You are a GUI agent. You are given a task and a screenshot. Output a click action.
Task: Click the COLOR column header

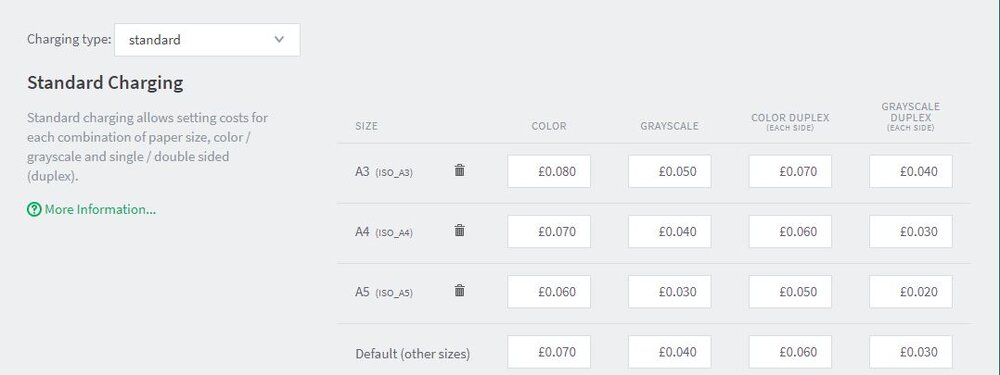pos(549,126)
